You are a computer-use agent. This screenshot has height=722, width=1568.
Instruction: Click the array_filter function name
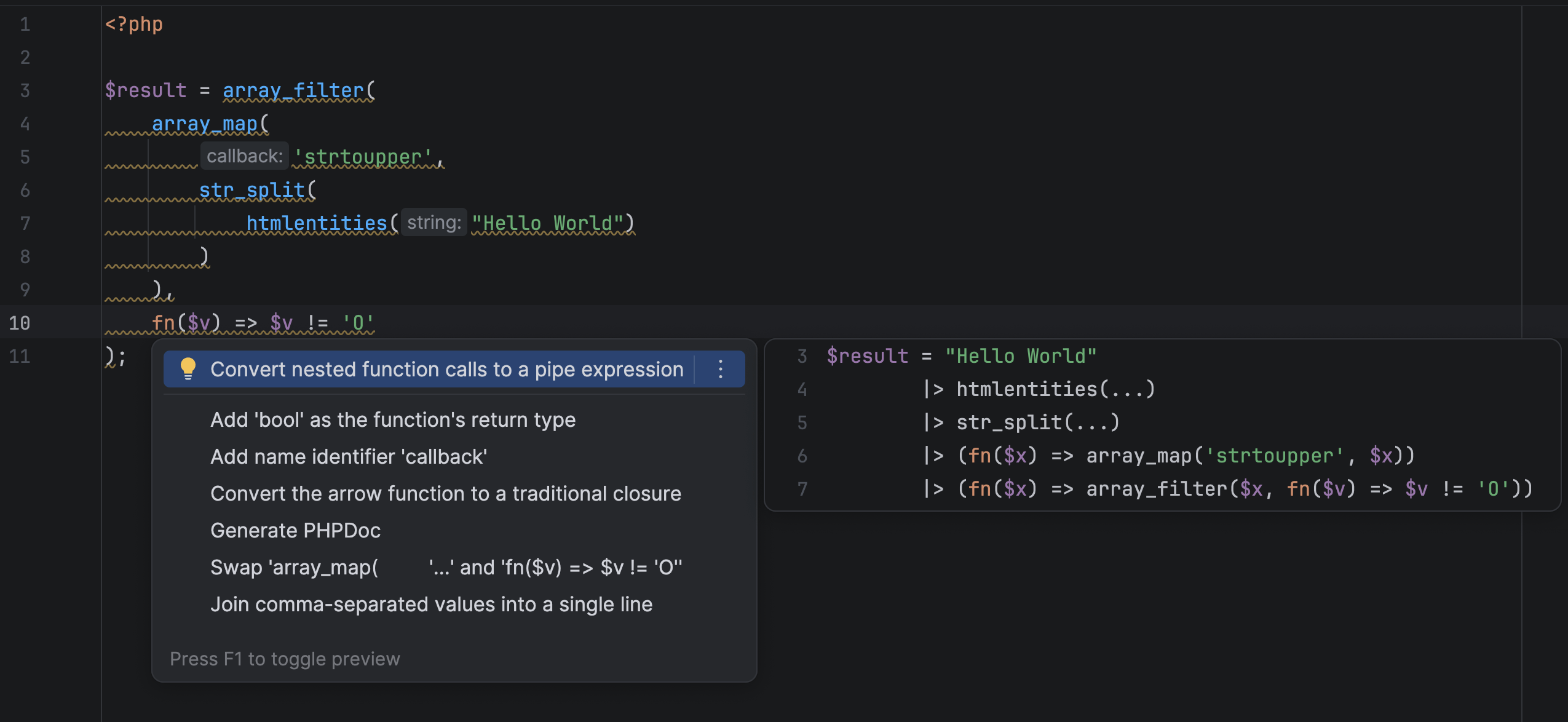click(x=294, y=90)
